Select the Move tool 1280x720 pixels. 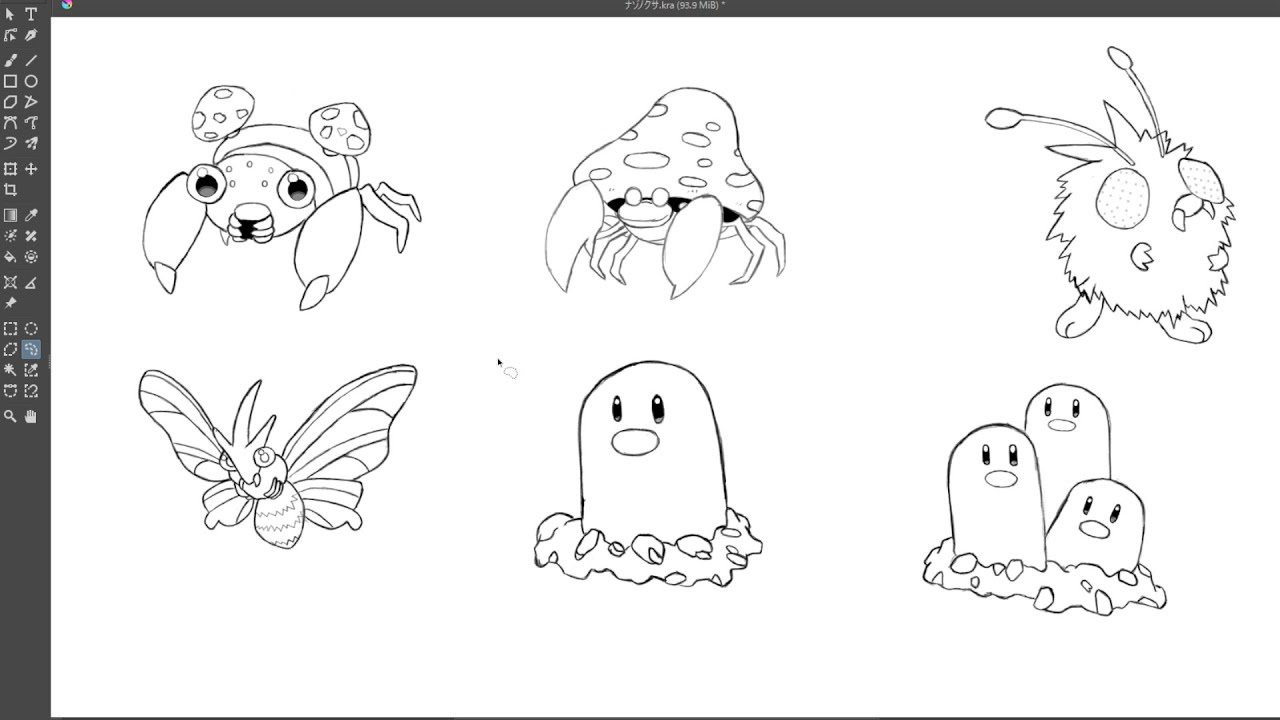pyautogui.click(x=31, y=169)
